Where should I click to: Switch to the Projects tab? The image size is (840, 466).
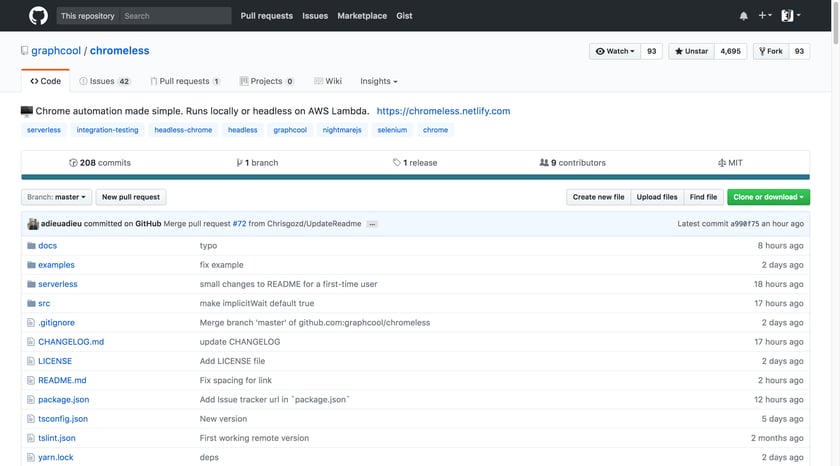267,81
